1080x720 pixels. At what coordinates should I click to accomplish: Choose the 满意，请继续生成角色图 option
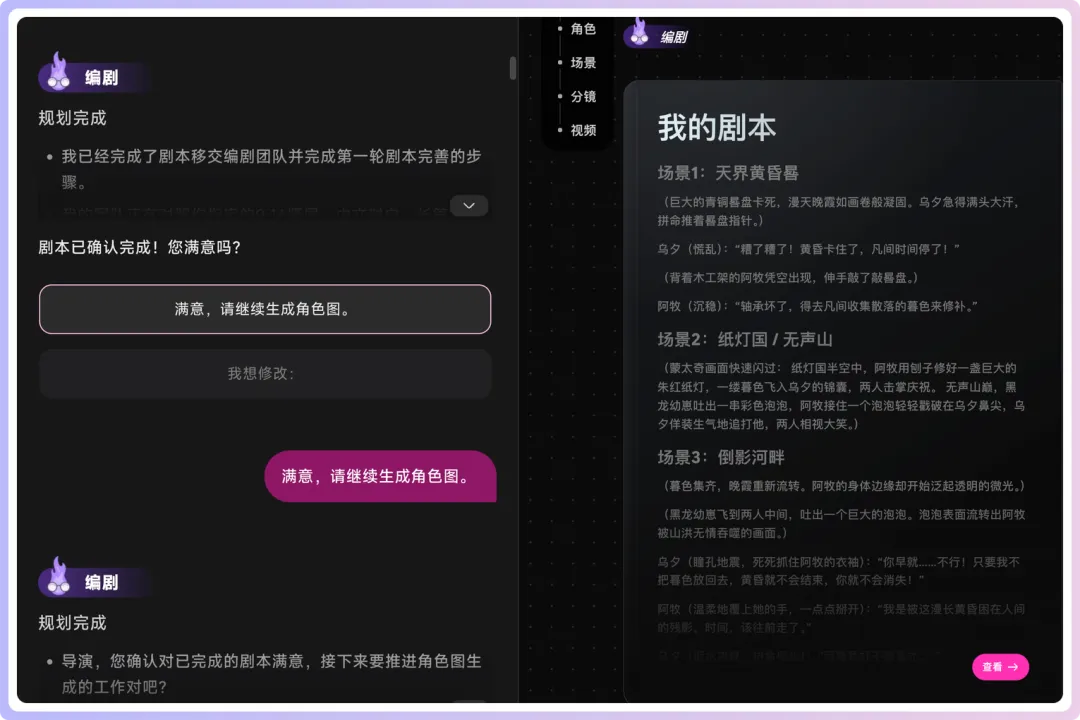click(x=265, y=309)
